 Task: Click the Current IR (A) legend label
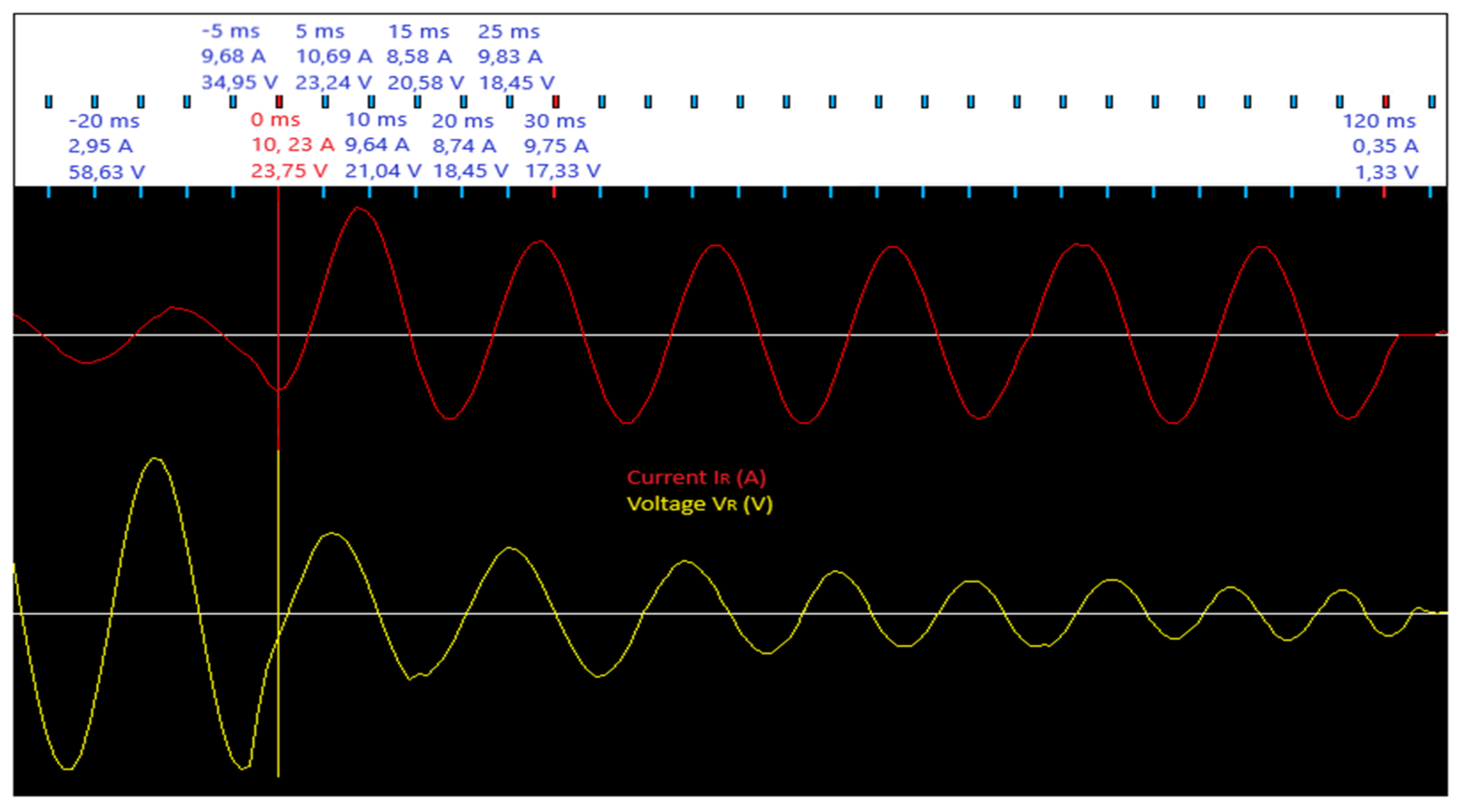tap(696, 477)
